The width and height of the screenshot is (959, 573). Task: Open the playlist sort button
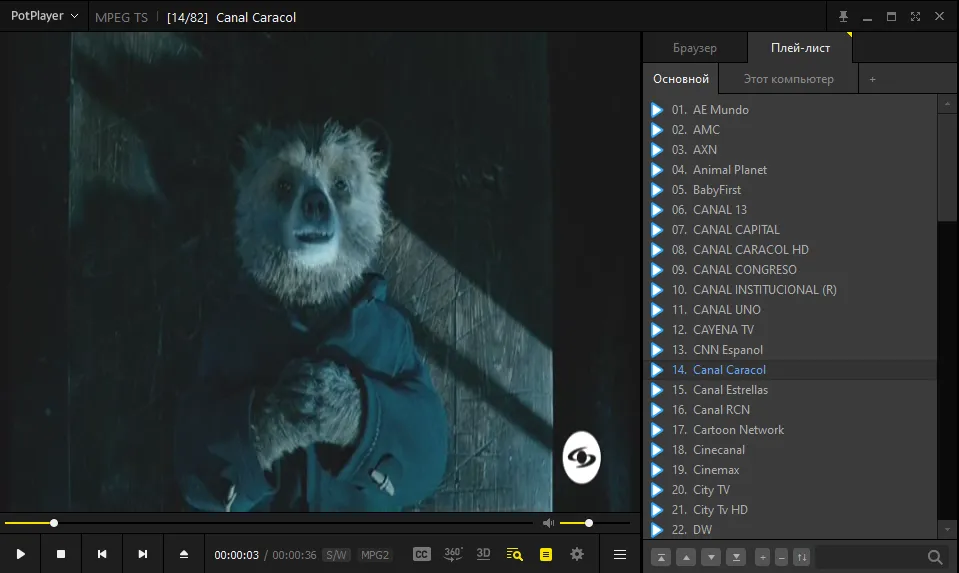tap(801, 557)
